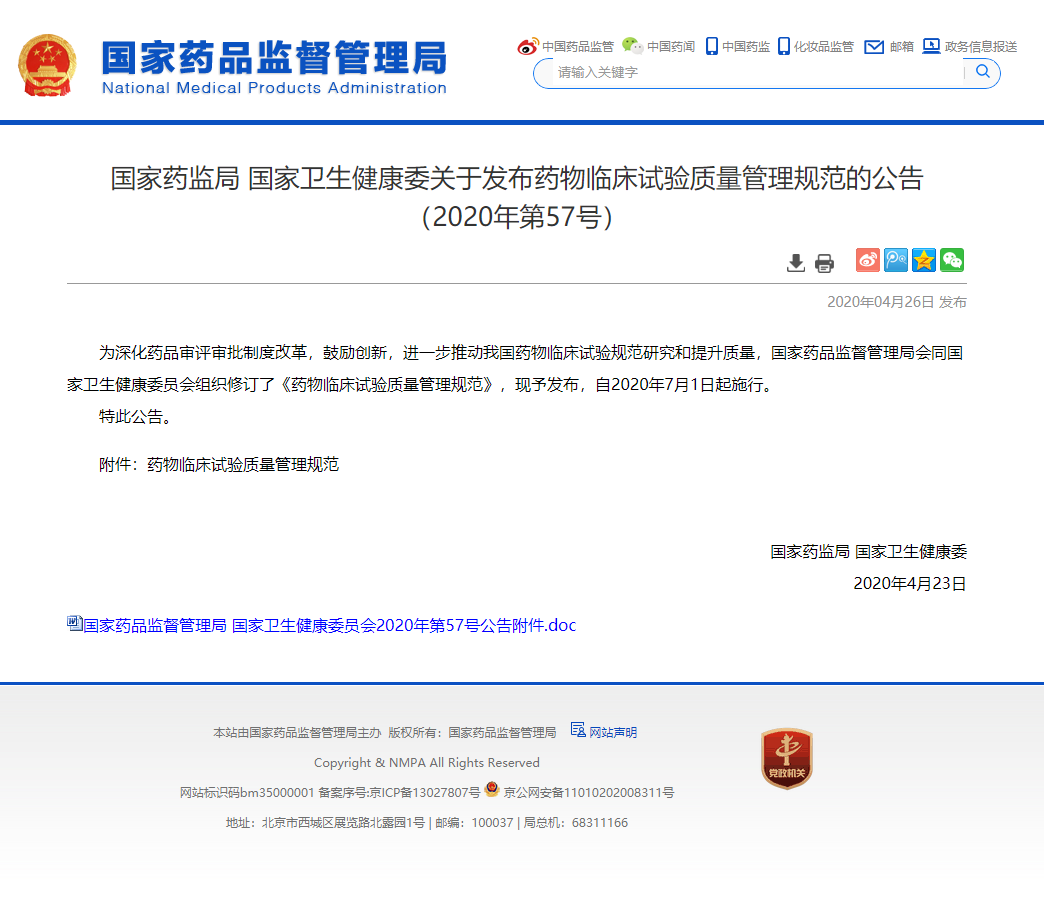The height and width of the screenshot is (916, 1044).
Task: Open the 中国药品监管 Weibo link
Action: [566, 46]
